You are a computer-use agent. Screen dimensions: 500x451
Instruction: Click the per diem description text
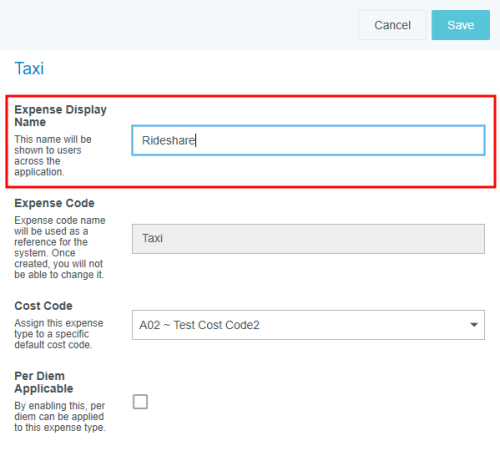click(x=60, y=417)
